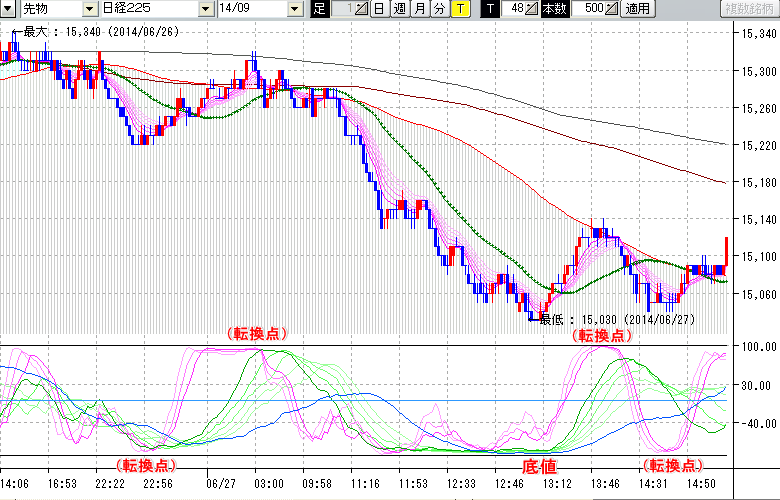Open the leftmost dropdown arrow before 先物
The width and height of the screenshot is (780, 500).
pyautogui.click(x=8, y=9)
